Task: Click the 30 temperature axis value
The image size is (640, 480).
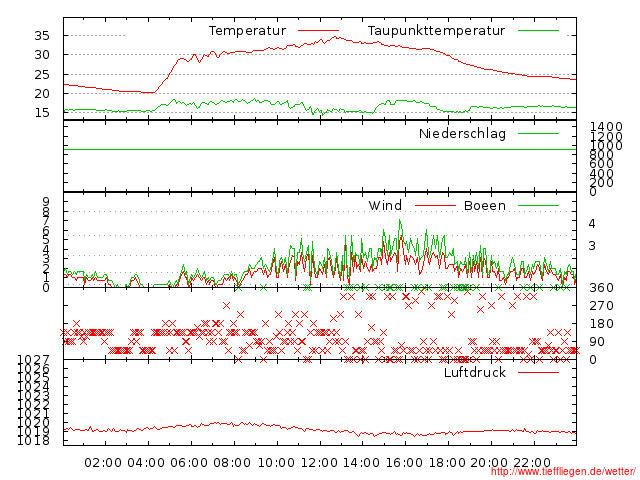Action: [42, 54]
